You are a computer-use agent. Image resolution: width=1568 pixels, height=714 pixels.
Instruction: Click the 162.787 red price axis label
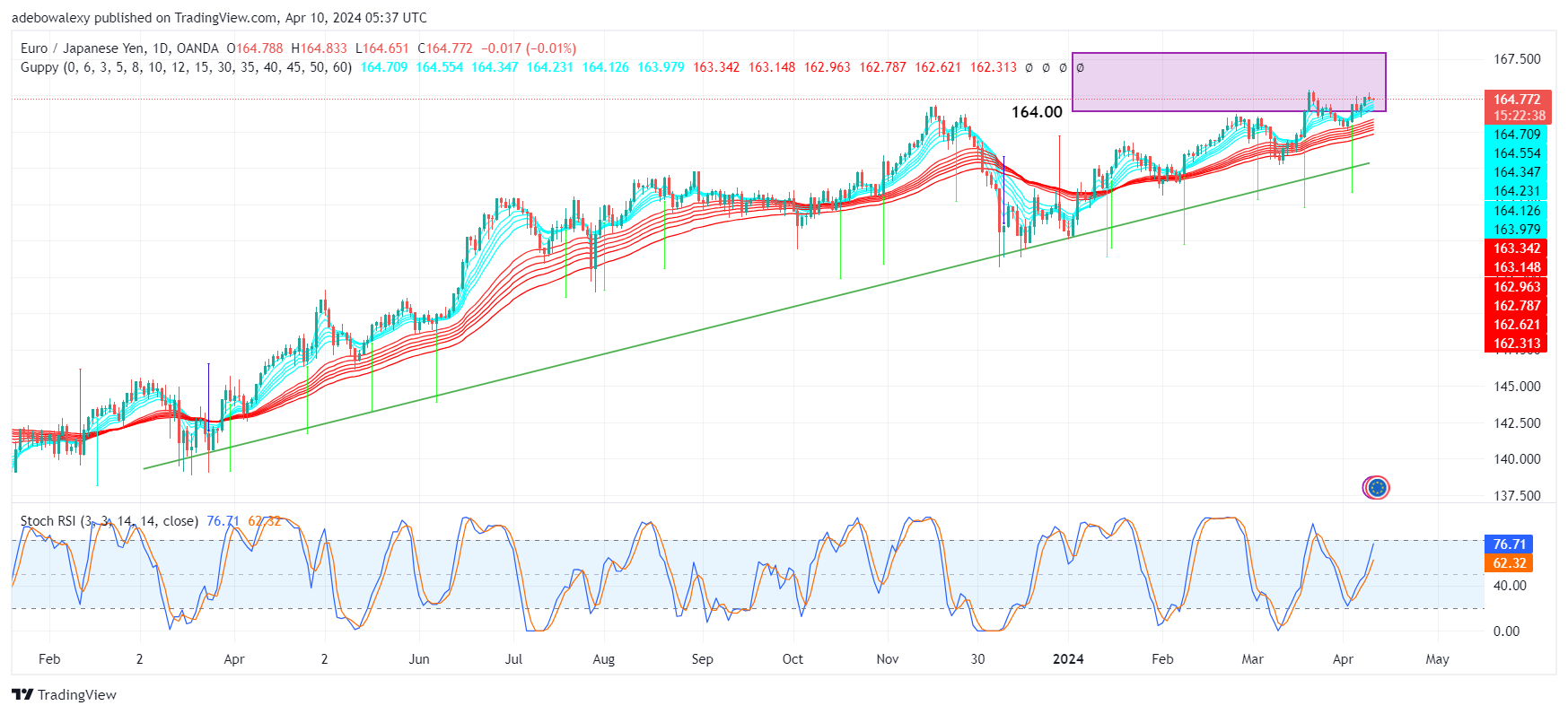click(x=1516, y=306)
